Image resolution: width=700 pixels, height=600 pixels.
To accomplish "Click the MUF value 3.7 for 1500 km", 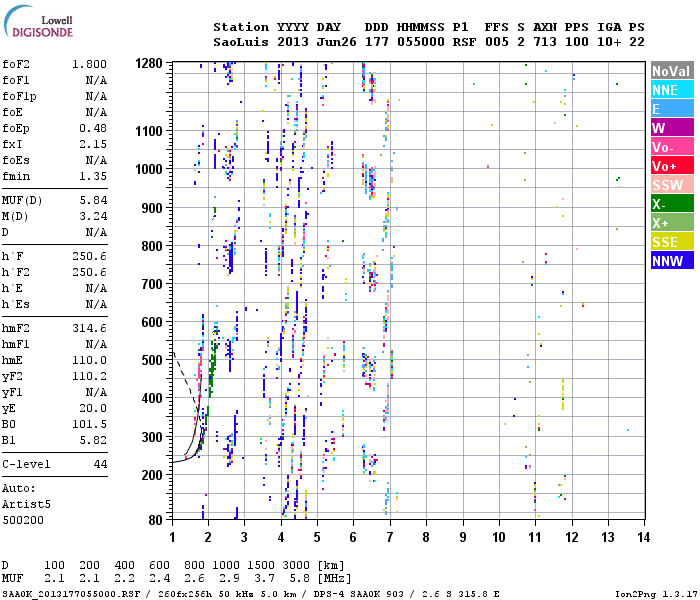I will [x=264, y=579].
